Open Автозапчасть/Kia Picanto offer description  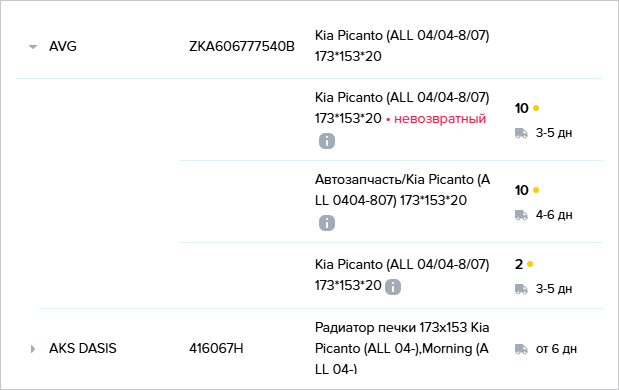tap(402, 190)
